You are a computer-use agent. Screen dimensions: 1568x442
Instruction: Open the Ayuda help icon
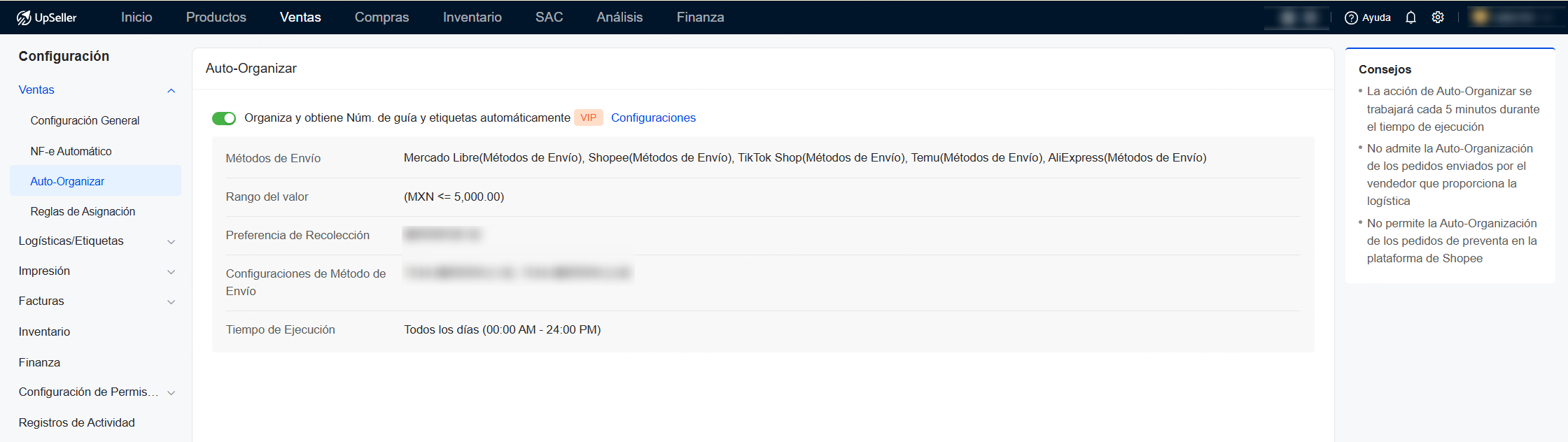pos(1351,17)
